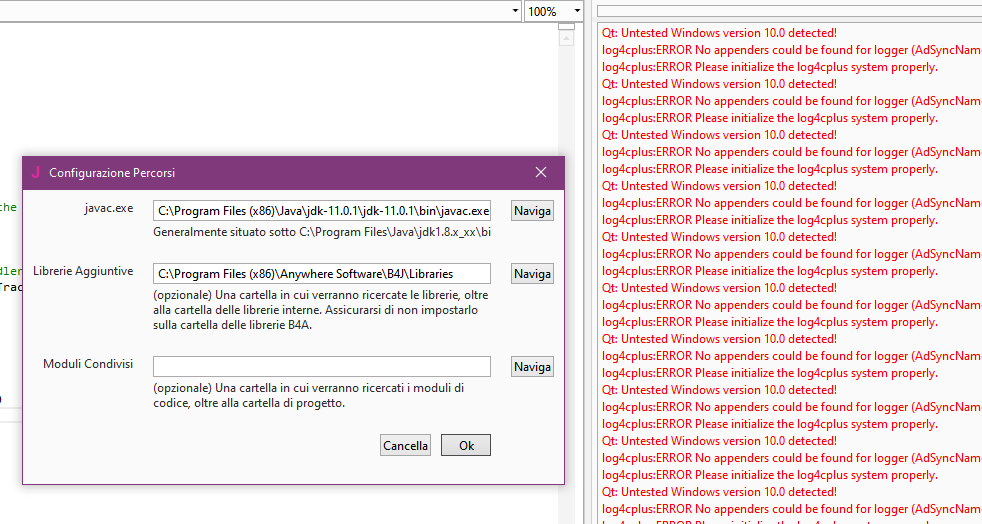The image size is (982, 524).
Task: Click first 'Qt: Untested Windows version' log line
Action: tap(719, 33)
